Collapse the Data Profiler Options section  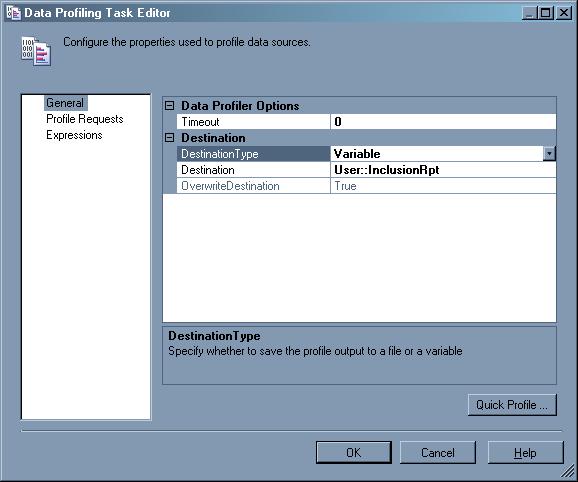[x=169, y=106]
